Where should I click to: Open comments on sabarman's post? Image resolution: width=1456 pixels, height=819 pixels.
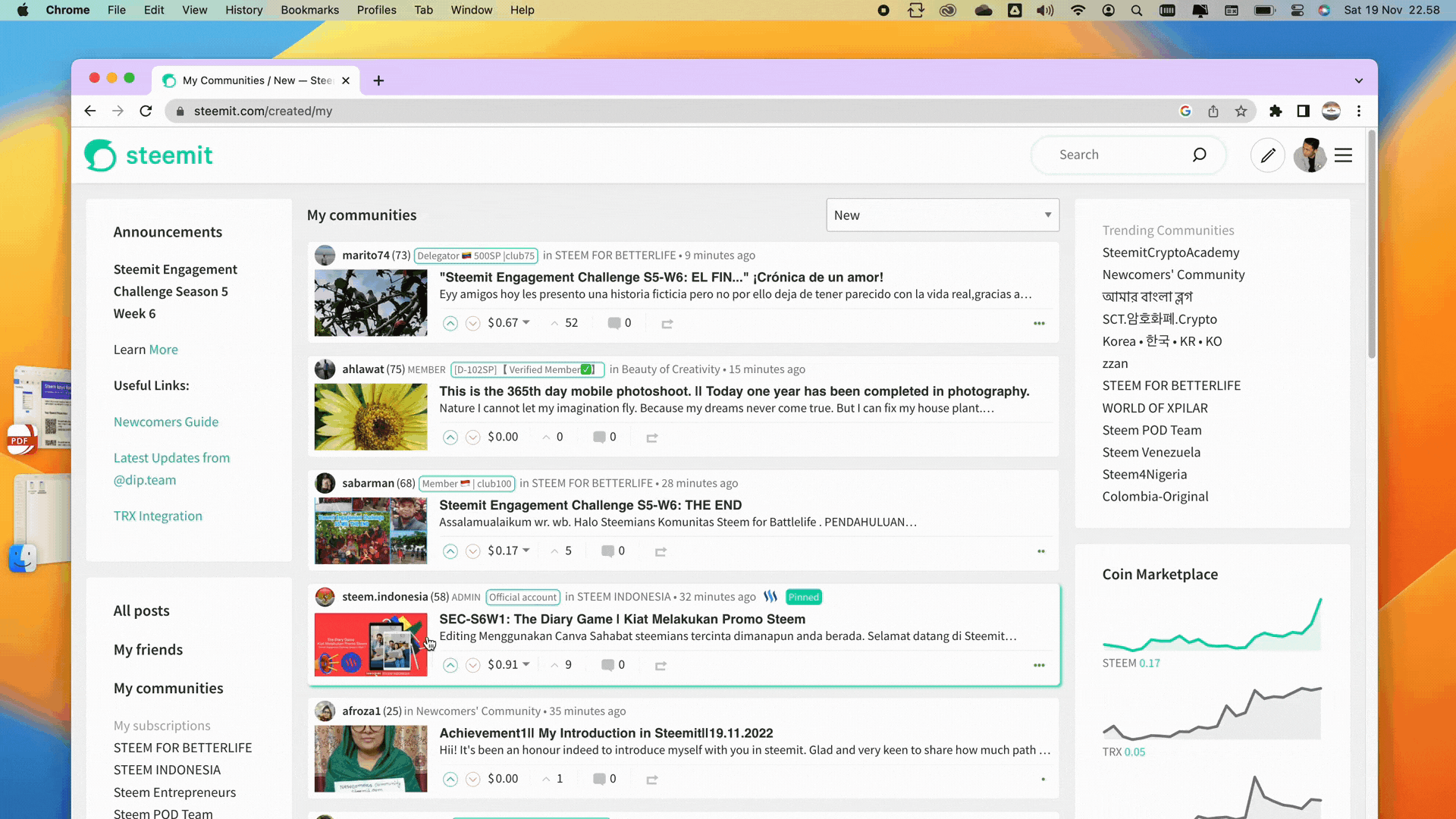(x=613, y=551)
